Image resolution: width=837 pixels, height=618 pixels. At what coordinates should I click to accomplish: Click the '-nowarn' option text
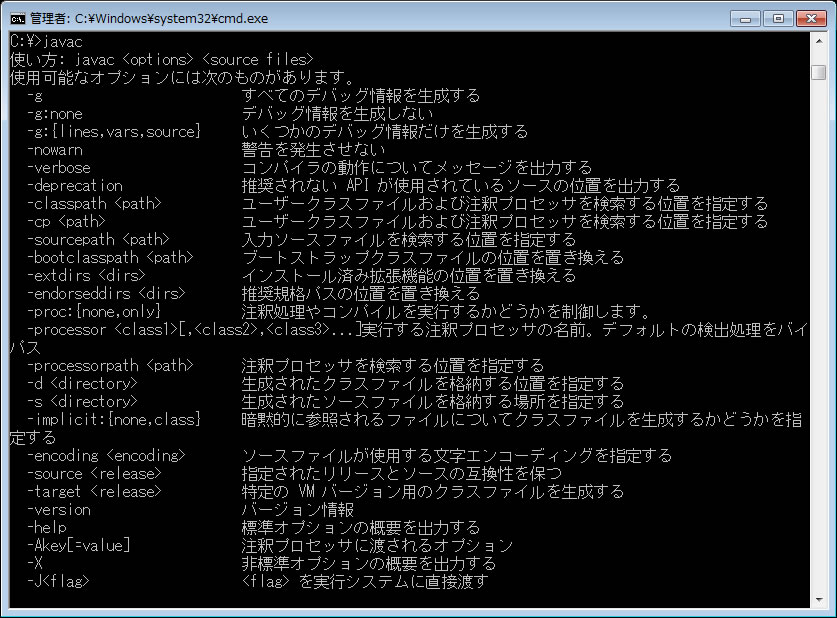(55, 150)
